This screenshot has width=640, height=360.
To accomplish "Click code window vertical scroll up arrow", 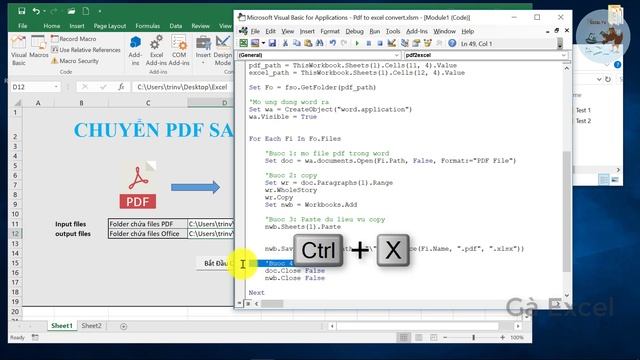I will click(567, 68).
